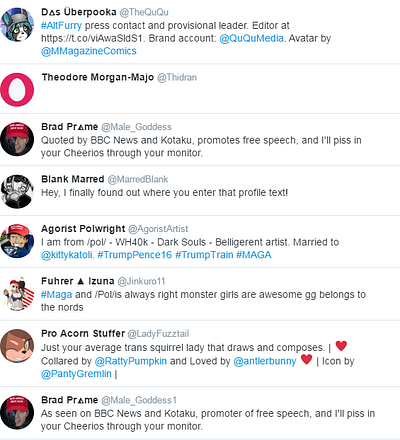400x440 pixels.
Task: Open Das Überpooka's furry avatar
Action: pyautogui.click(x=17, y=25)
